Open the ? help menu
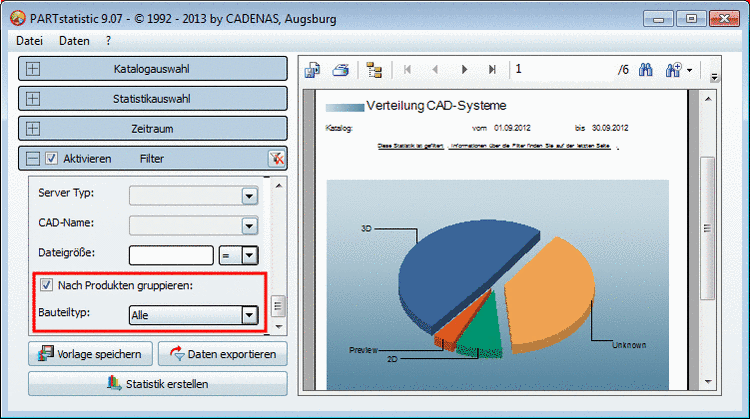This screenshot has height=419, width=750. click(x=109, y=41)
